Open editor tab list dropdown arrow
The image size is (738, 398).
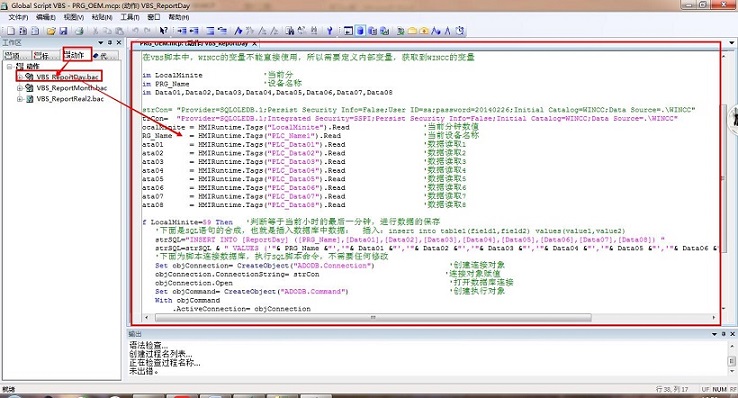pyautogui.click(x=732, y=43)
